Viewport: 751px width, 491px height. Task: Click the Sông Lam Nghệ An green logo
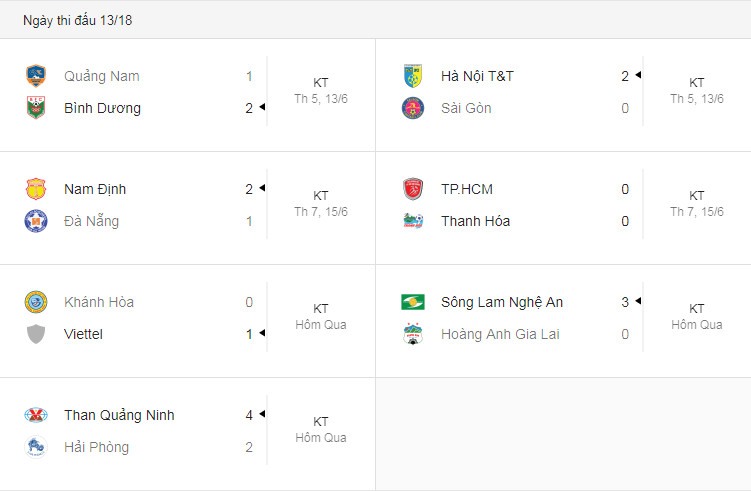412,302
